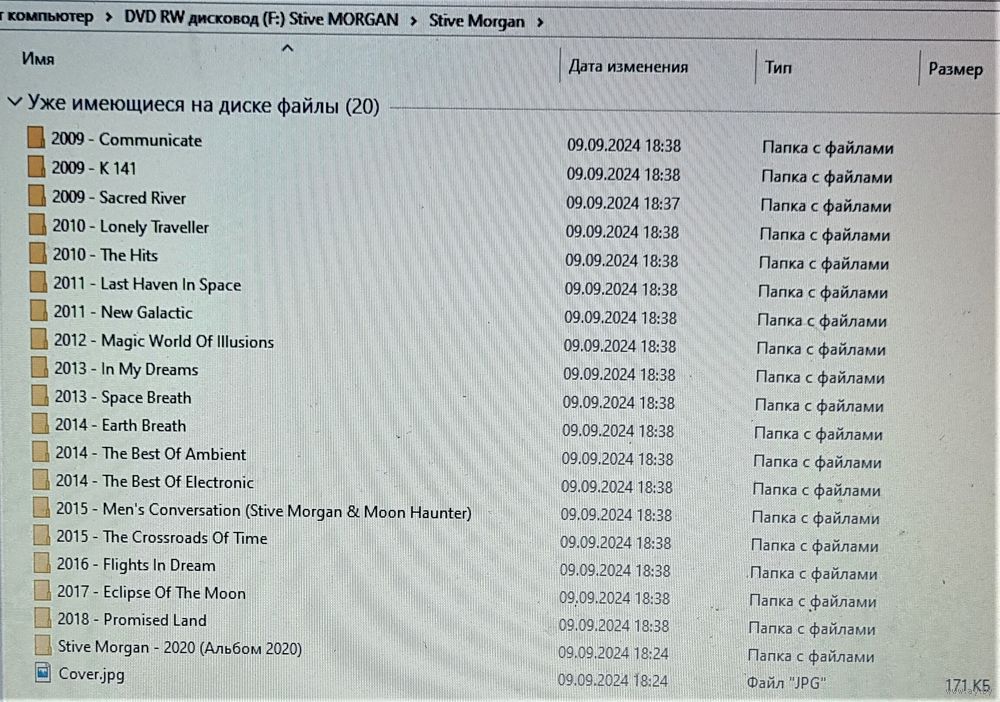The height and width of the screenshot is (702, 1000).
Task: Click the folder icon of 2015 - The Crossroads Of Time
Action: point(42,535)
